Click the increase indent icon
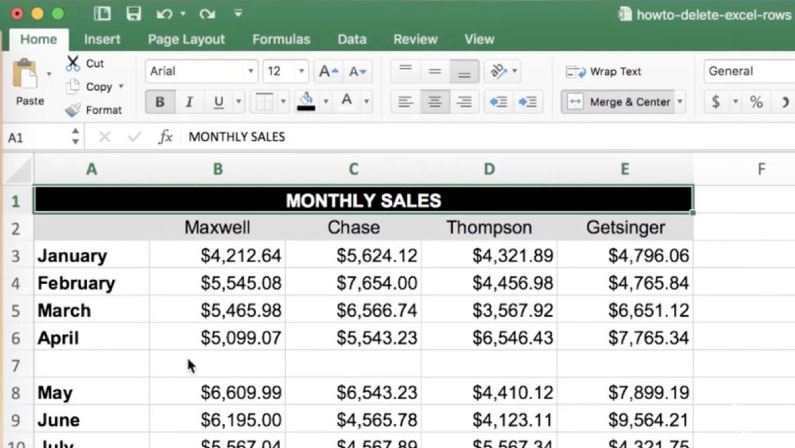This screenshot has height=448, width=795. point(528,102)
